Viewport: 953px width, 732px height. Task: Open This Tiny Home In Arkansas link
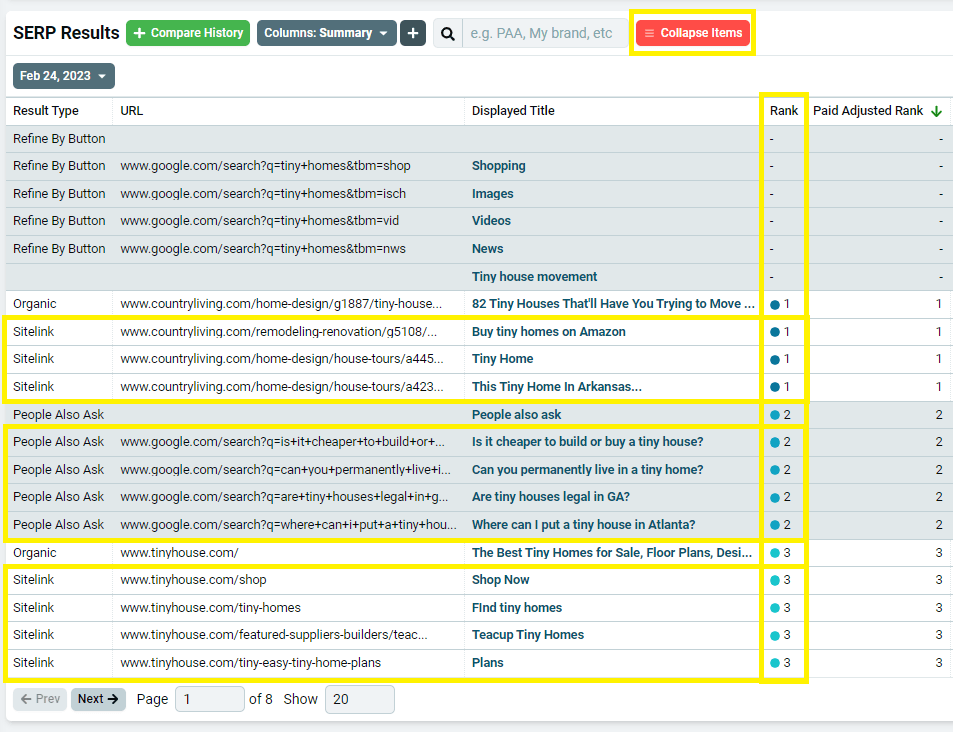(556, 387)
